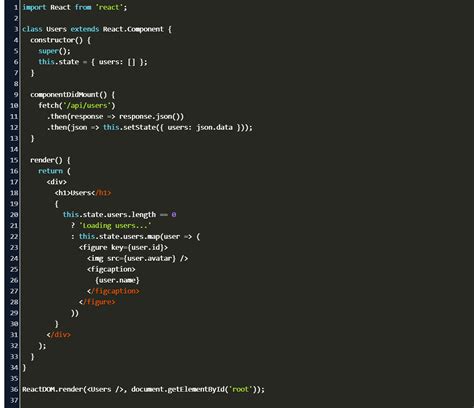Click line number 29 in the gutter
The image size is (474, 408).
click(x=14, y=313)
